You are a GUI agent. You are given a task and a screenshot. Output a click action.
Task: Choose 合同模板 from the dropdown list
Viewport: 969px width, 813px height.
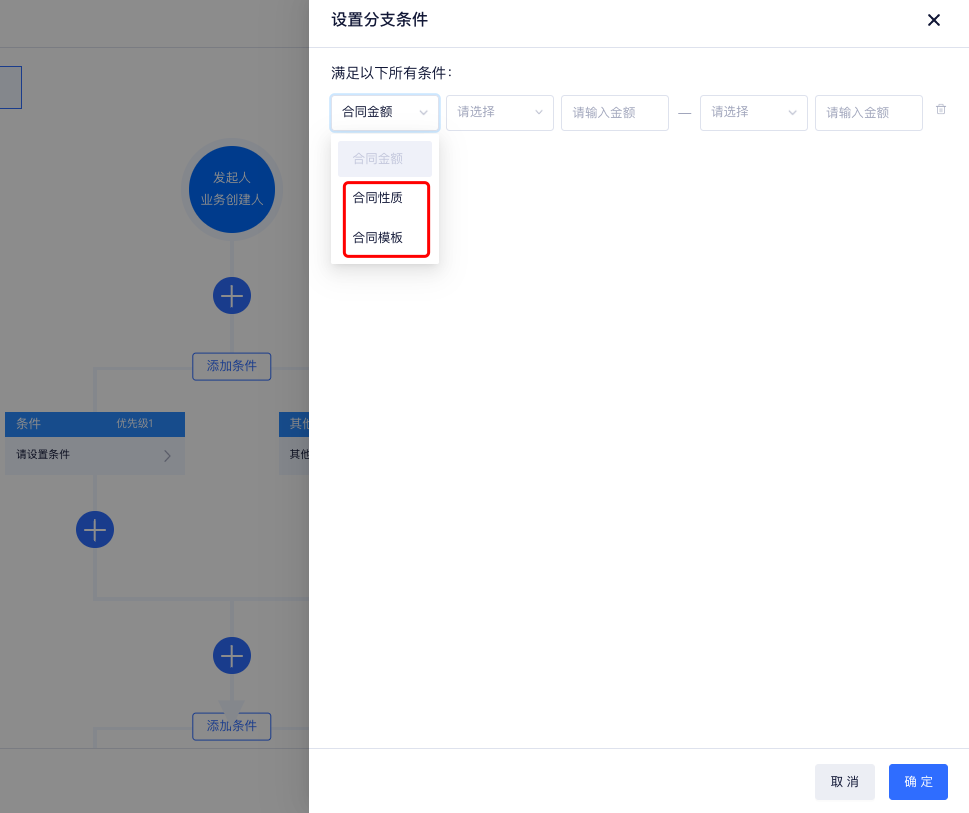pyautogui.click(x=378, y=238)
